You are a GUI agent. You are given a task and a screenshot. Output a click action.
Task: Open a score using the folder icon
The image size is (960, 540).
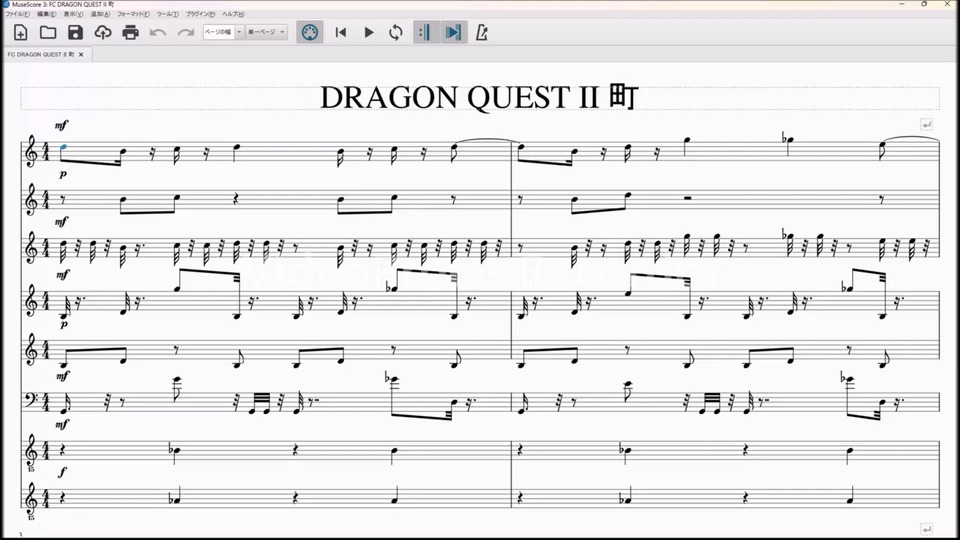(x=48, y=32)
